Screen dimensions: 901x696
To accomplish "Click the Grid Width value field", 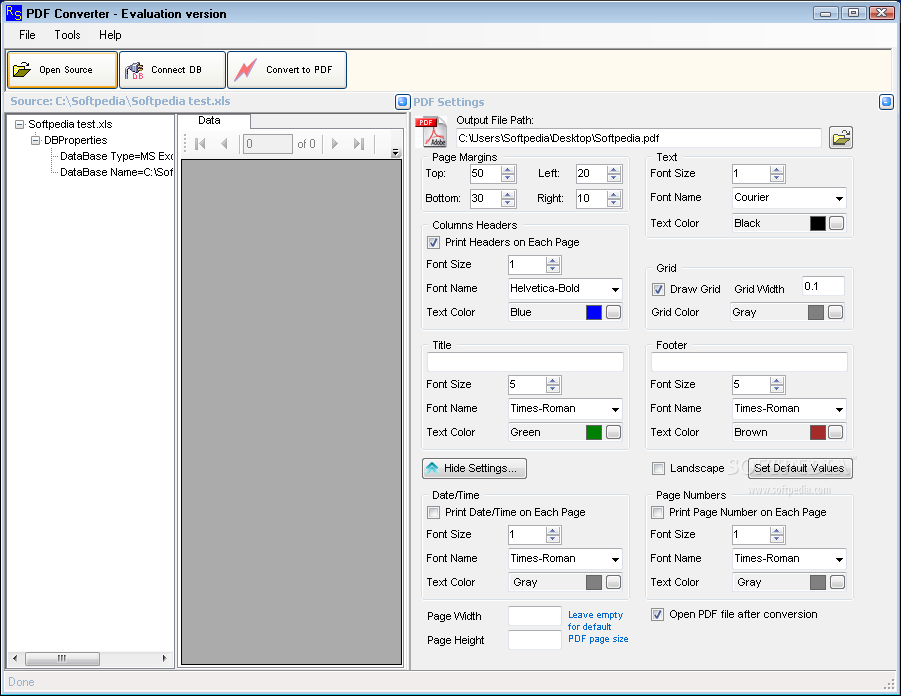I will (823, 286).
